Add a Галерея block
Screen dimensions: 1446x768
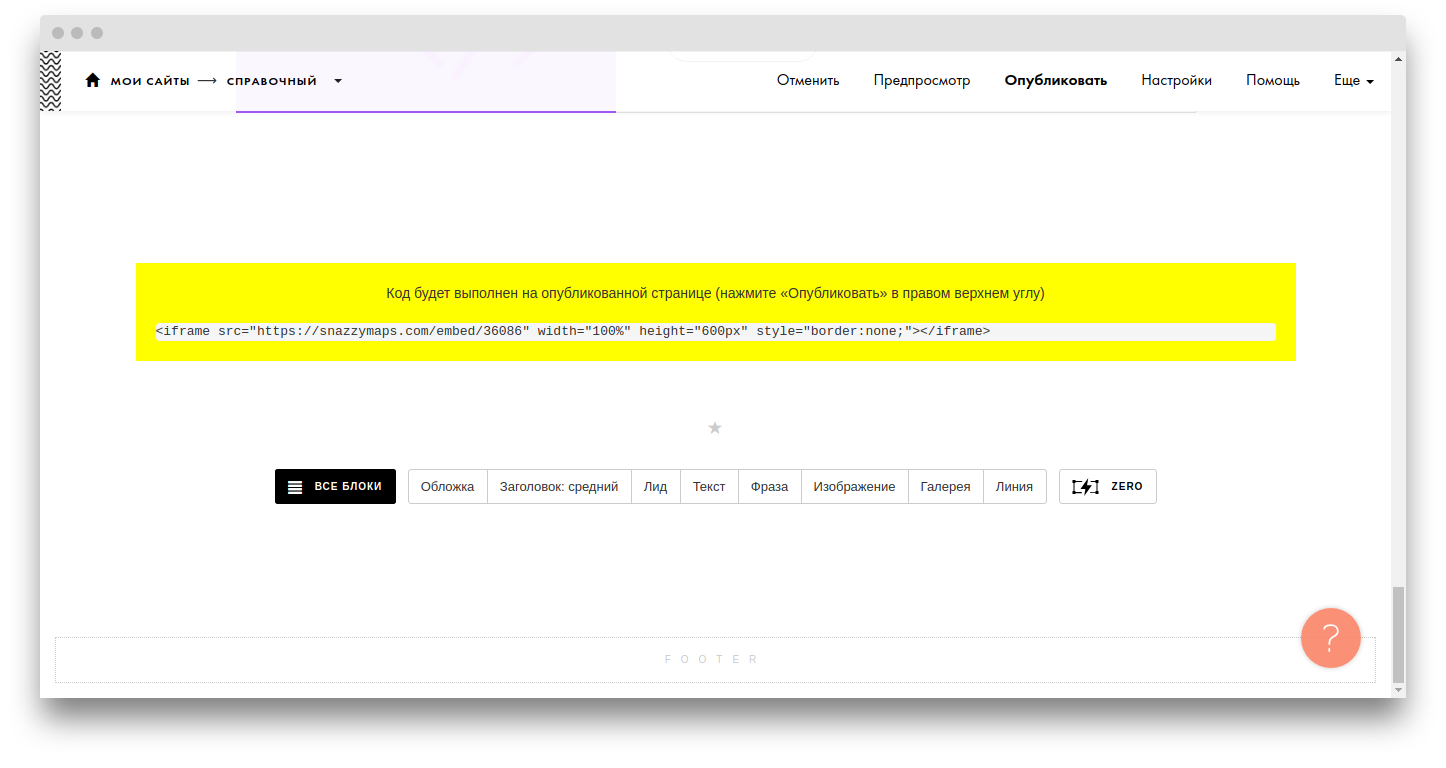tap(946, 487)
